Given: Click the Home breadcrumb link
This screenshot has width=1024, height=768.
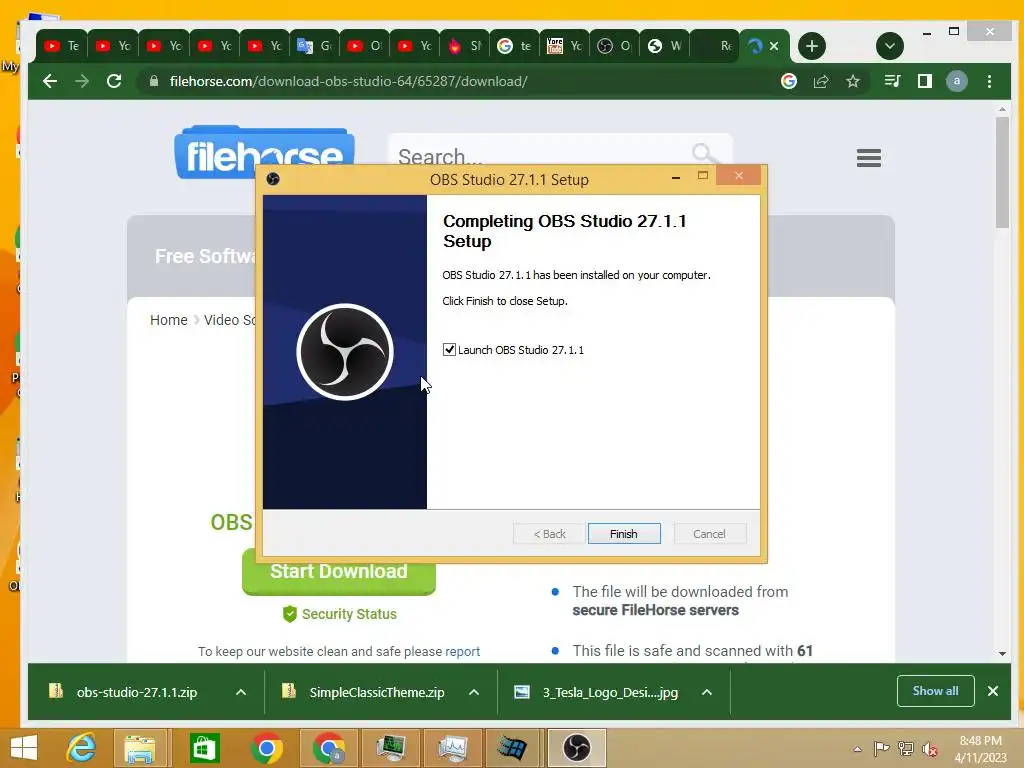Looking at the screenshot, I should coord(168,320).
